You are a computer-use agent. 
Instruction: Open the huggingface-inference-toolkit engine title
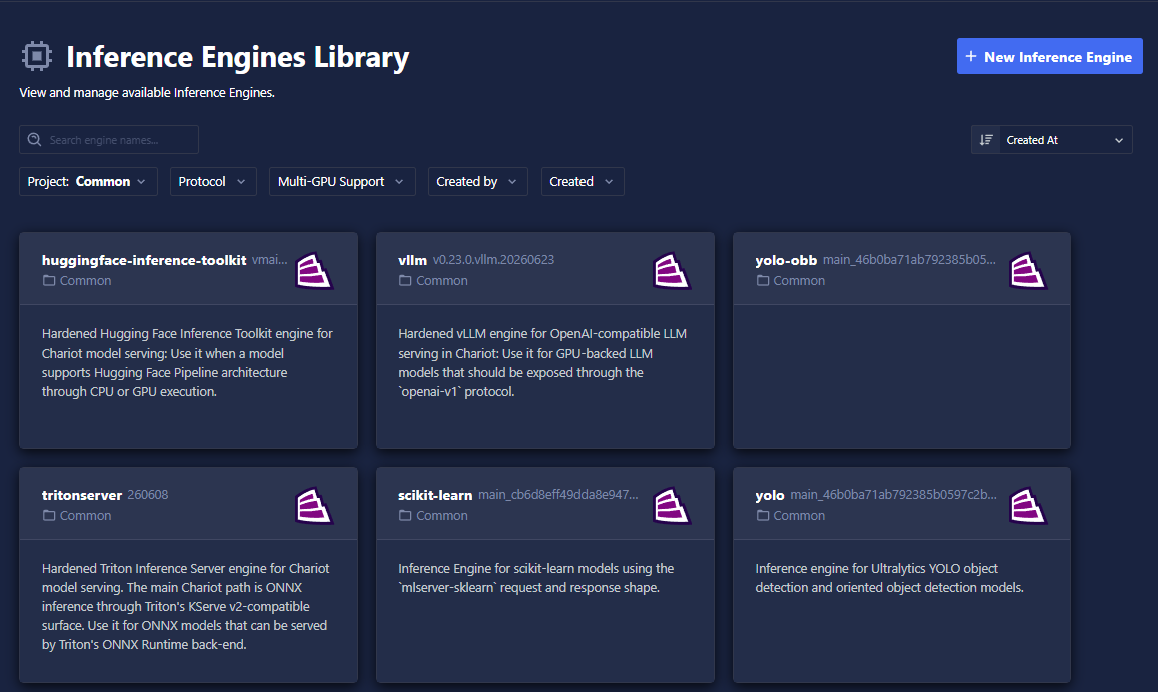click(144, 260)
